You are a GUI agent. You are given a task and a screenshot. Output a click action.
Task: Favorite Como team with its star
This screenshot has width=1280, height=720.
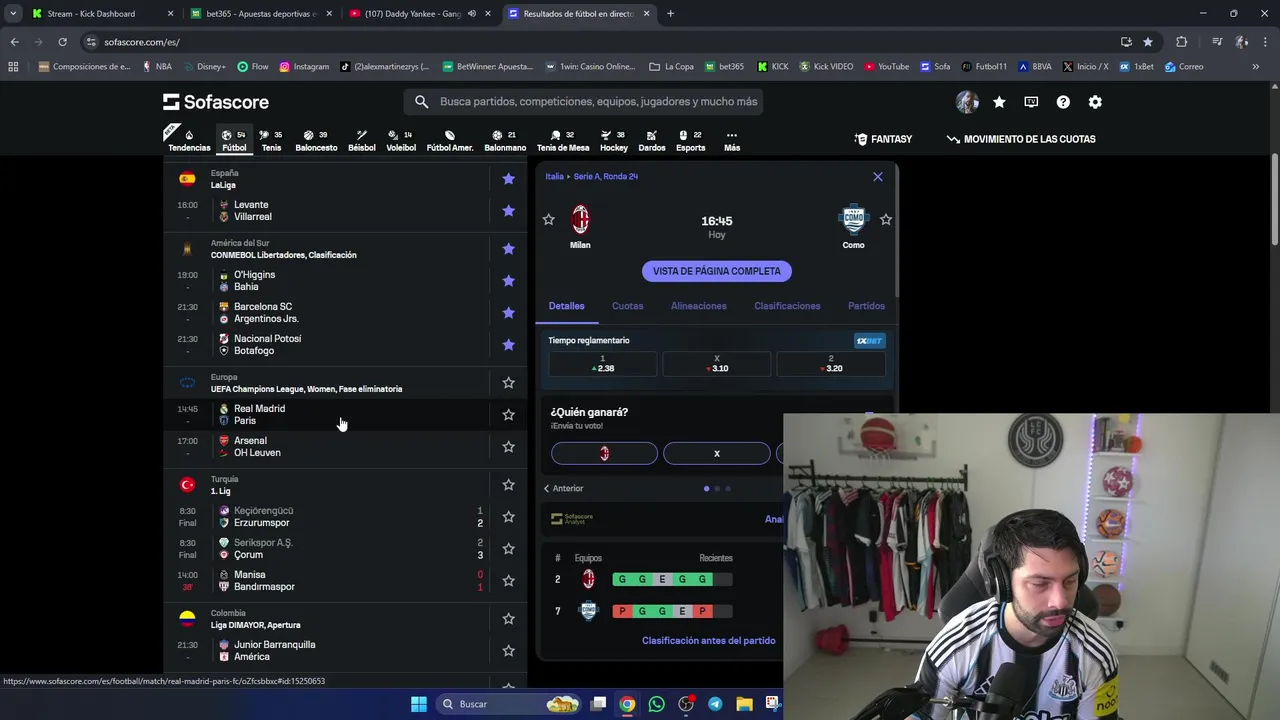(885, 219)
